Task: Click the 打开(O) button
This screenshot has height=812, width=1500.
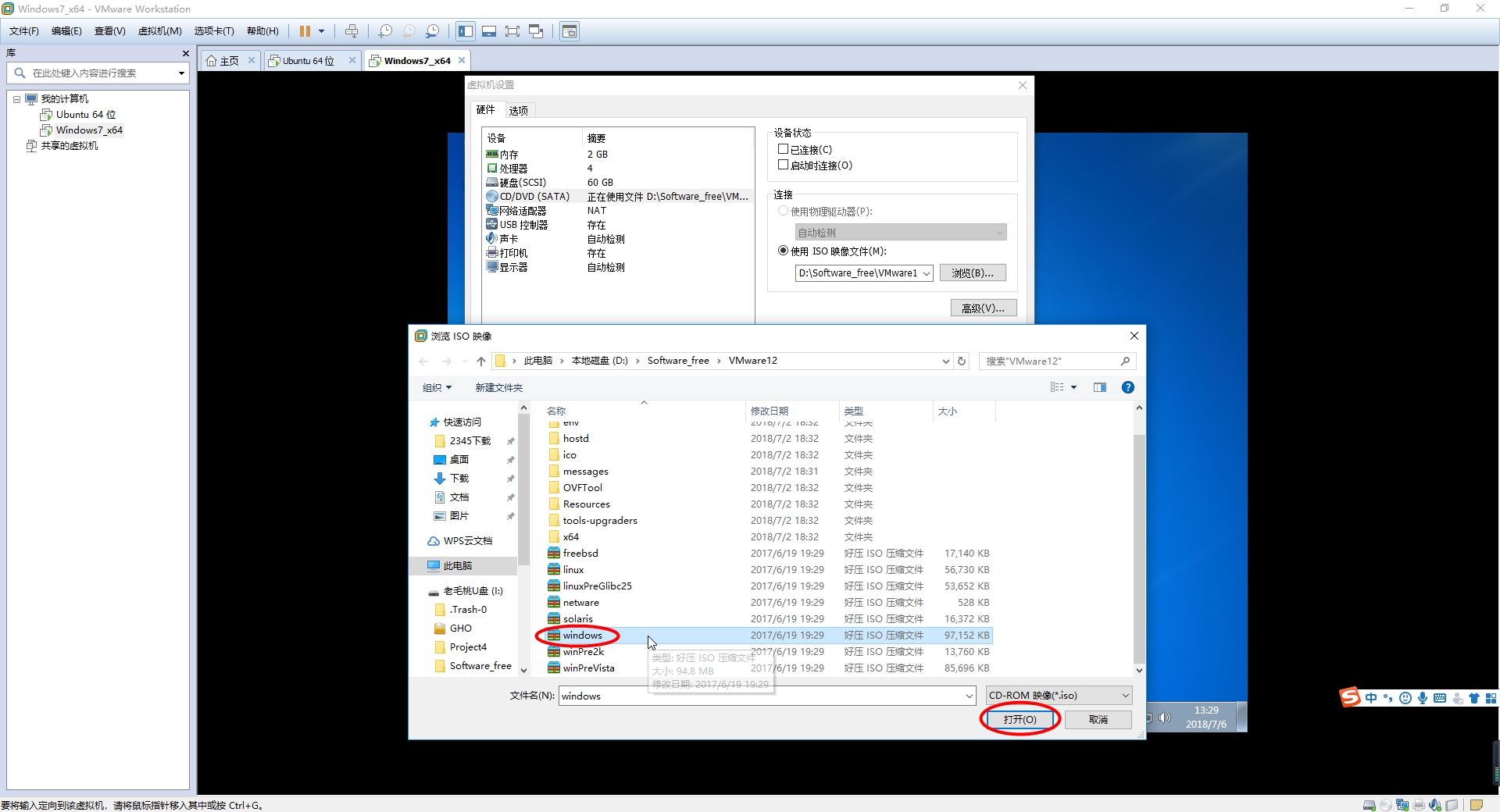Action: [x=1020, y=719]
